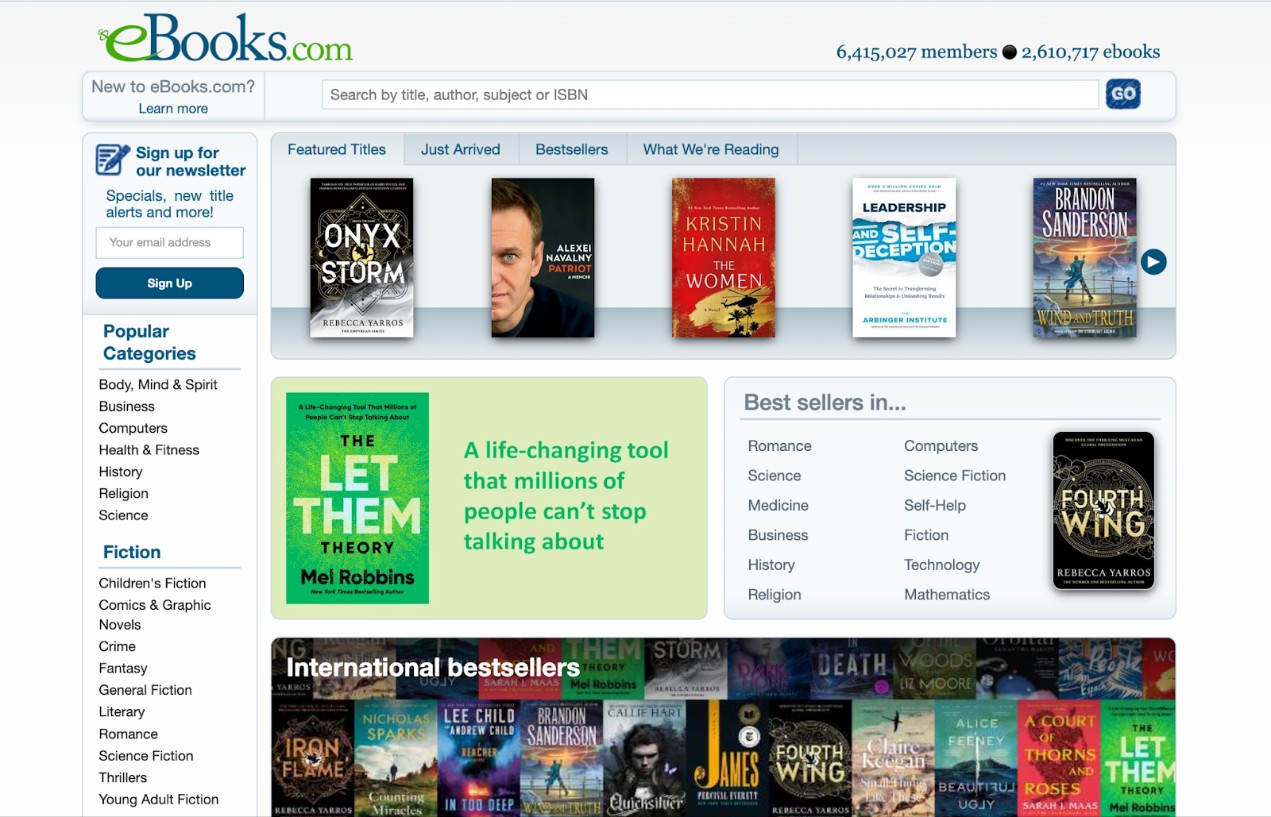
Task: Open the Bestsellers tab
Action: click(571, 149)
